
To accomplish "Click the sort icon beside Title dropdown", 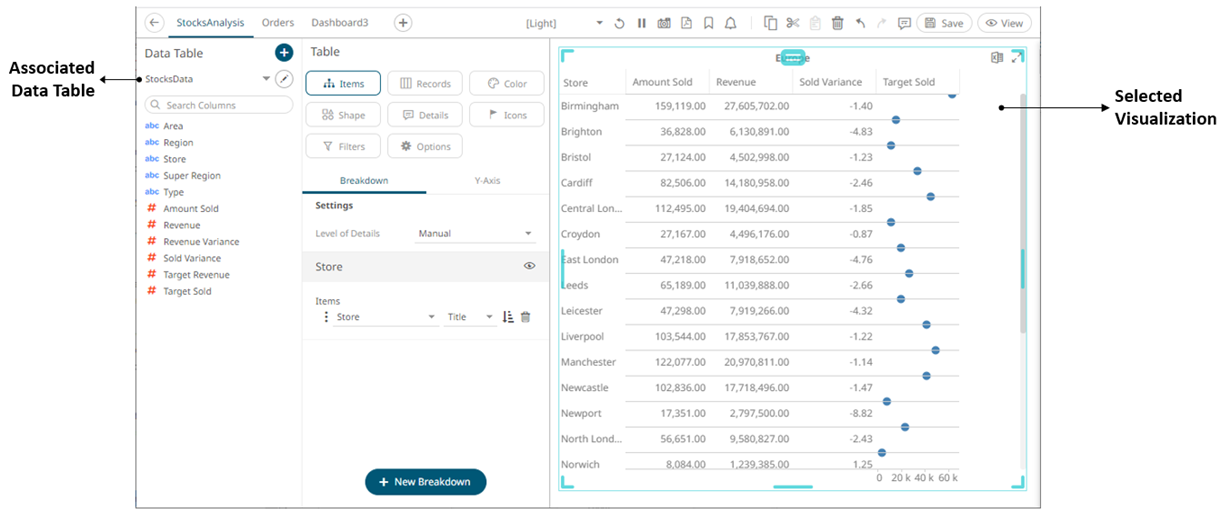I will pos(508,317).
